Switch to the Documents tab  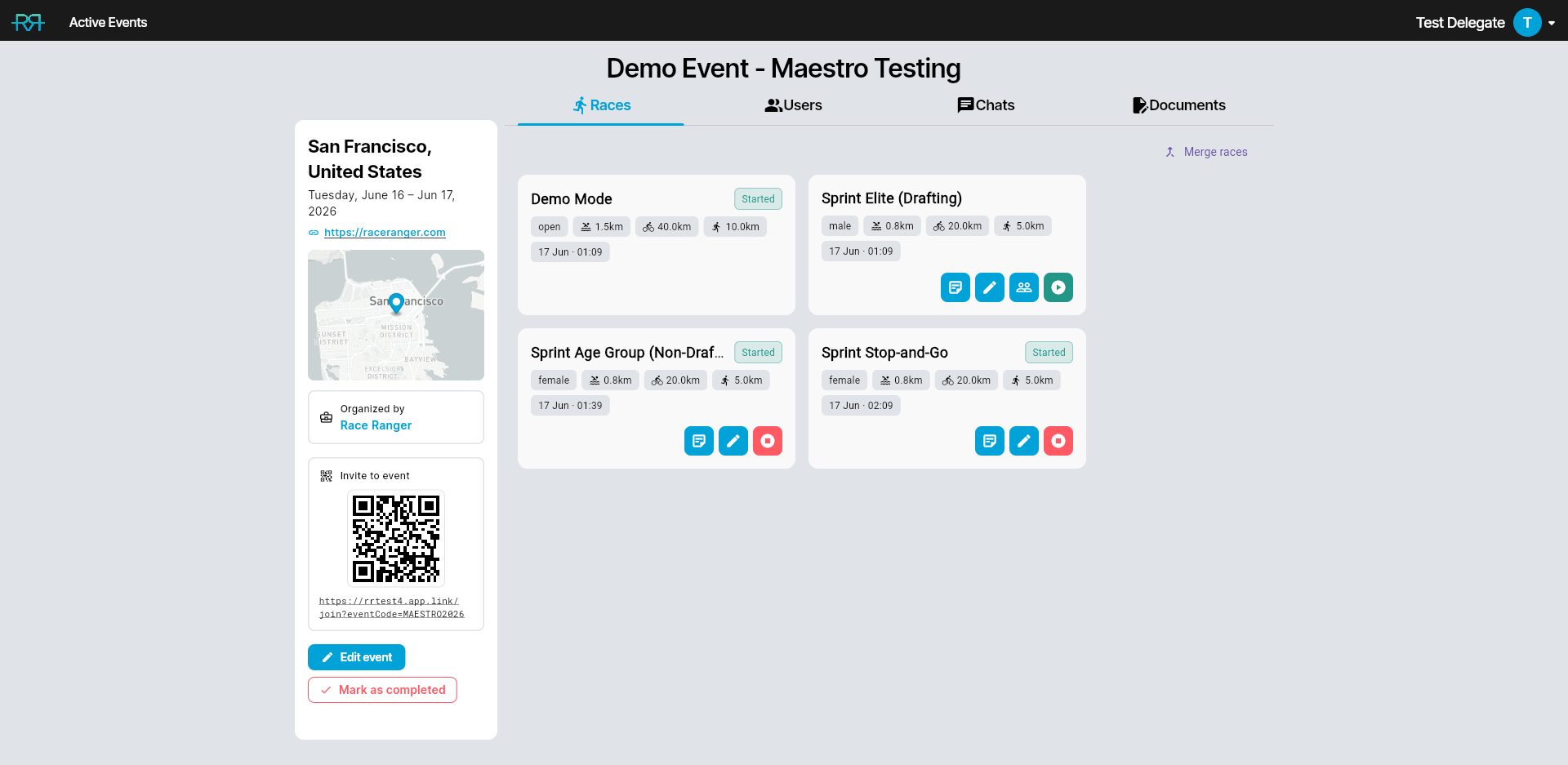(1178, 105)
